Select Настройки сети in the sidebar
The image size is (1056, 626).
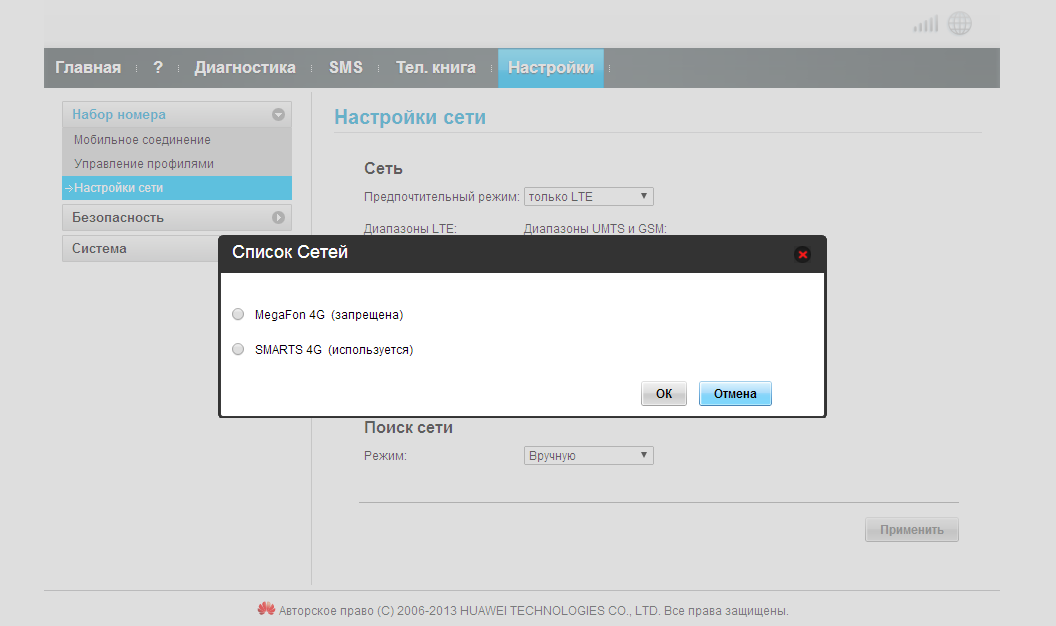point(176,188)
